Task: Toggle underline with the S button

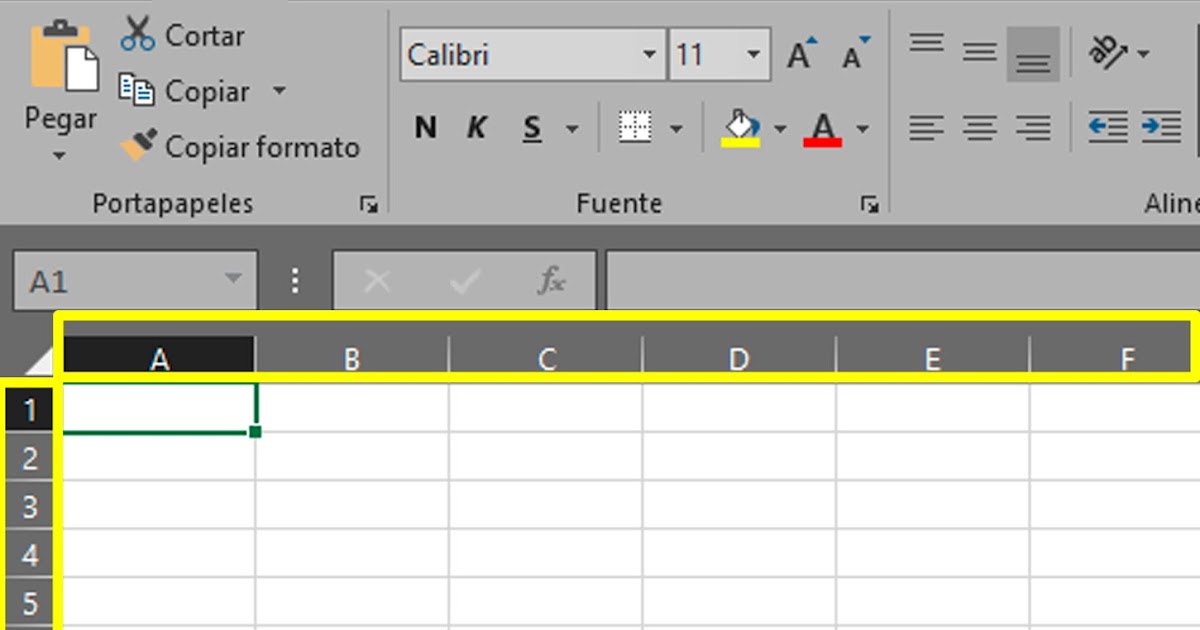Action: pyautogui.click(x=533, y=128)
